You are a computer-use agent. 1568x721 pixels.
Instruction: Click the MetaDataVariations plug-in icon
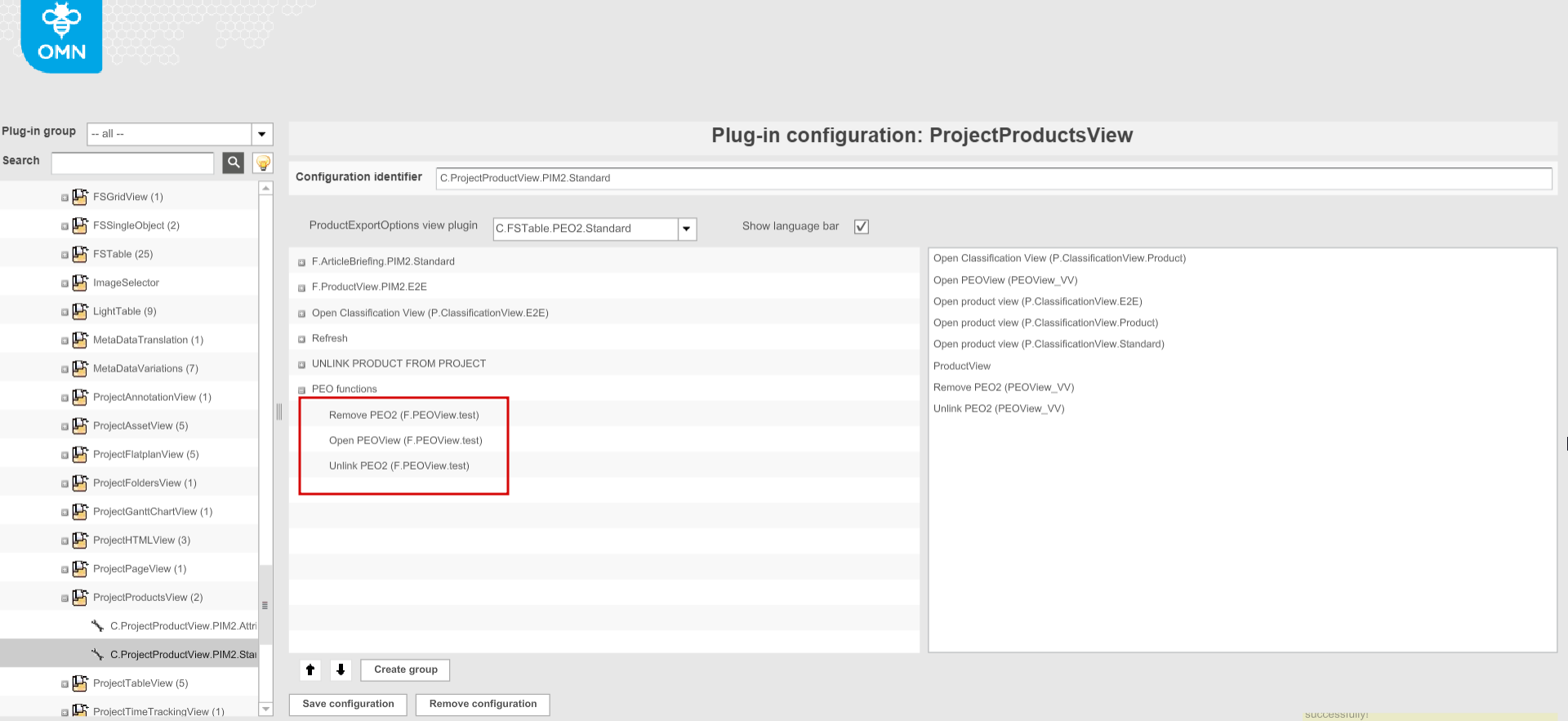(80, 368)
